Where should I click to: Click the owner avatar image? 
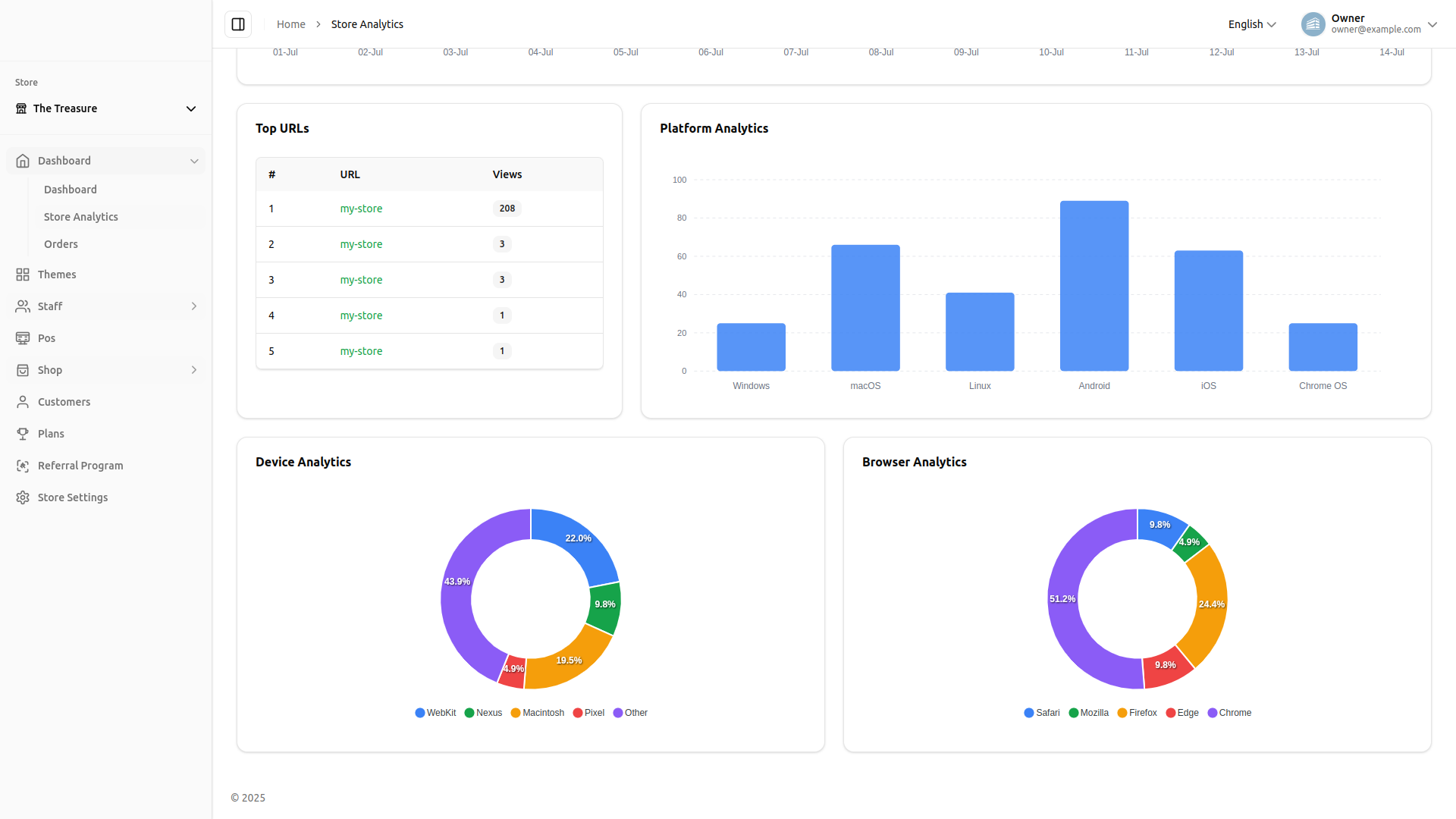click(x=1313, y=24)
